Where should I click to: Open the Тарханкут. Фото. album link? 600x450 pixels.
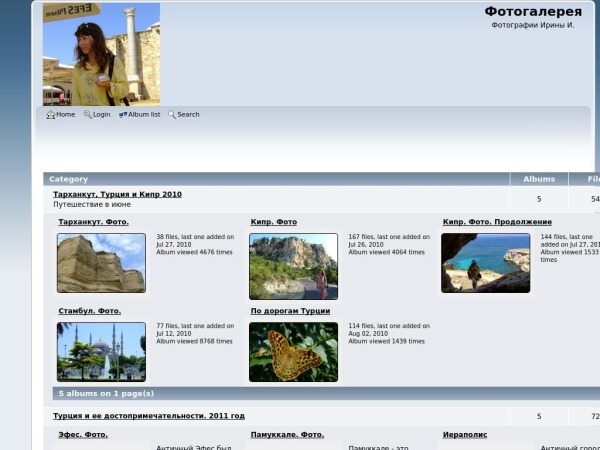click(x=93, y=222)
